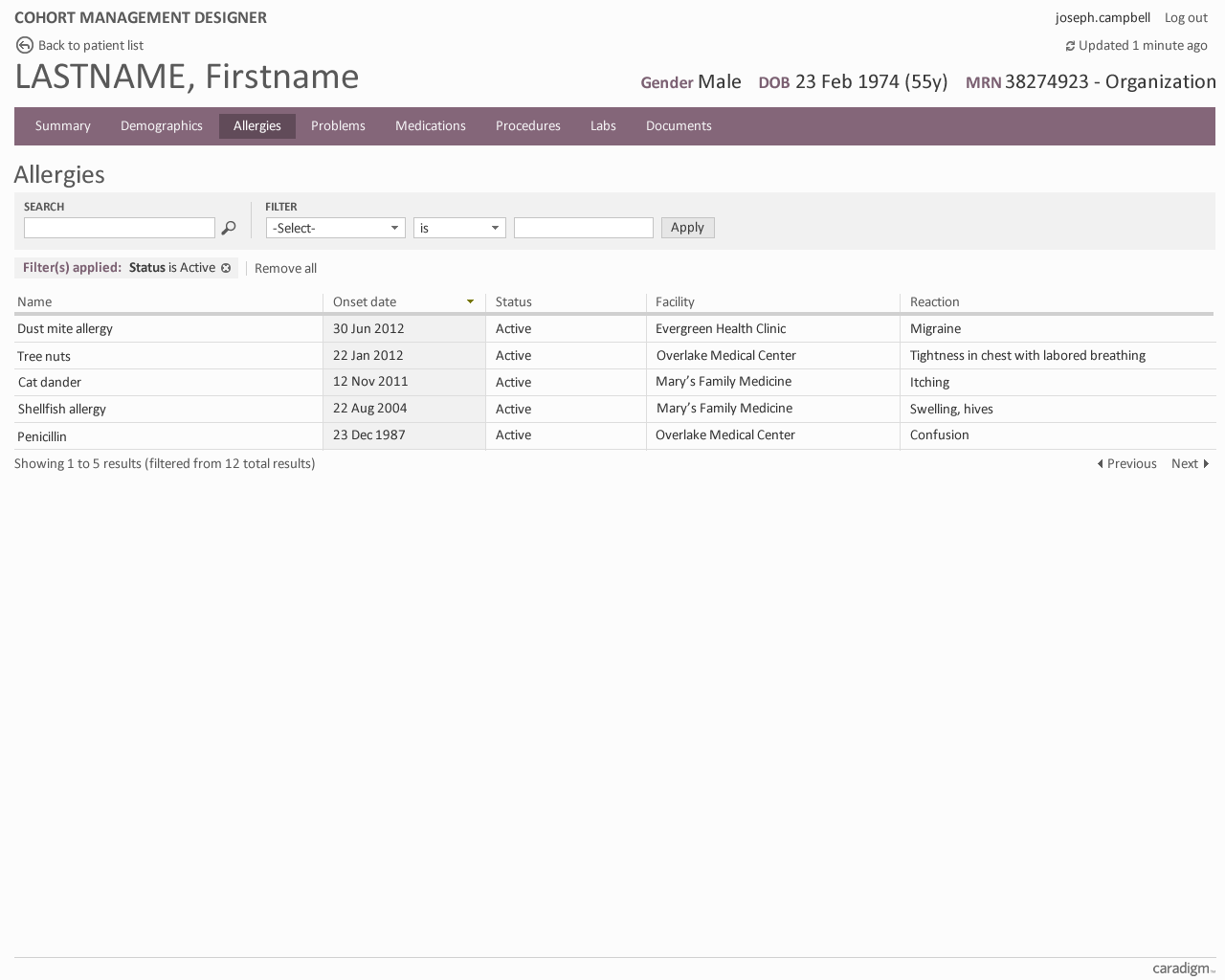
Task: Remove the Status is Active filter
Action: (x=226, y=268)
